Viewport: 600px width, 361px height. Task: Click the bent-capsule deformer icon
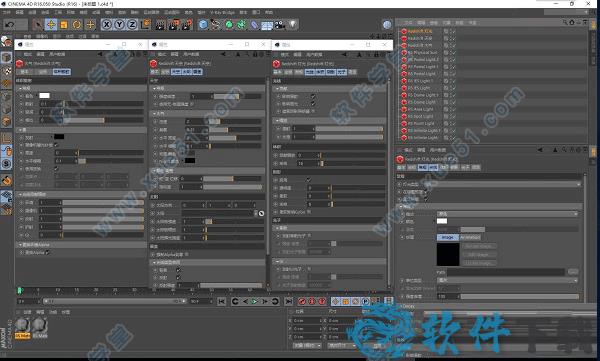point(254,25)
